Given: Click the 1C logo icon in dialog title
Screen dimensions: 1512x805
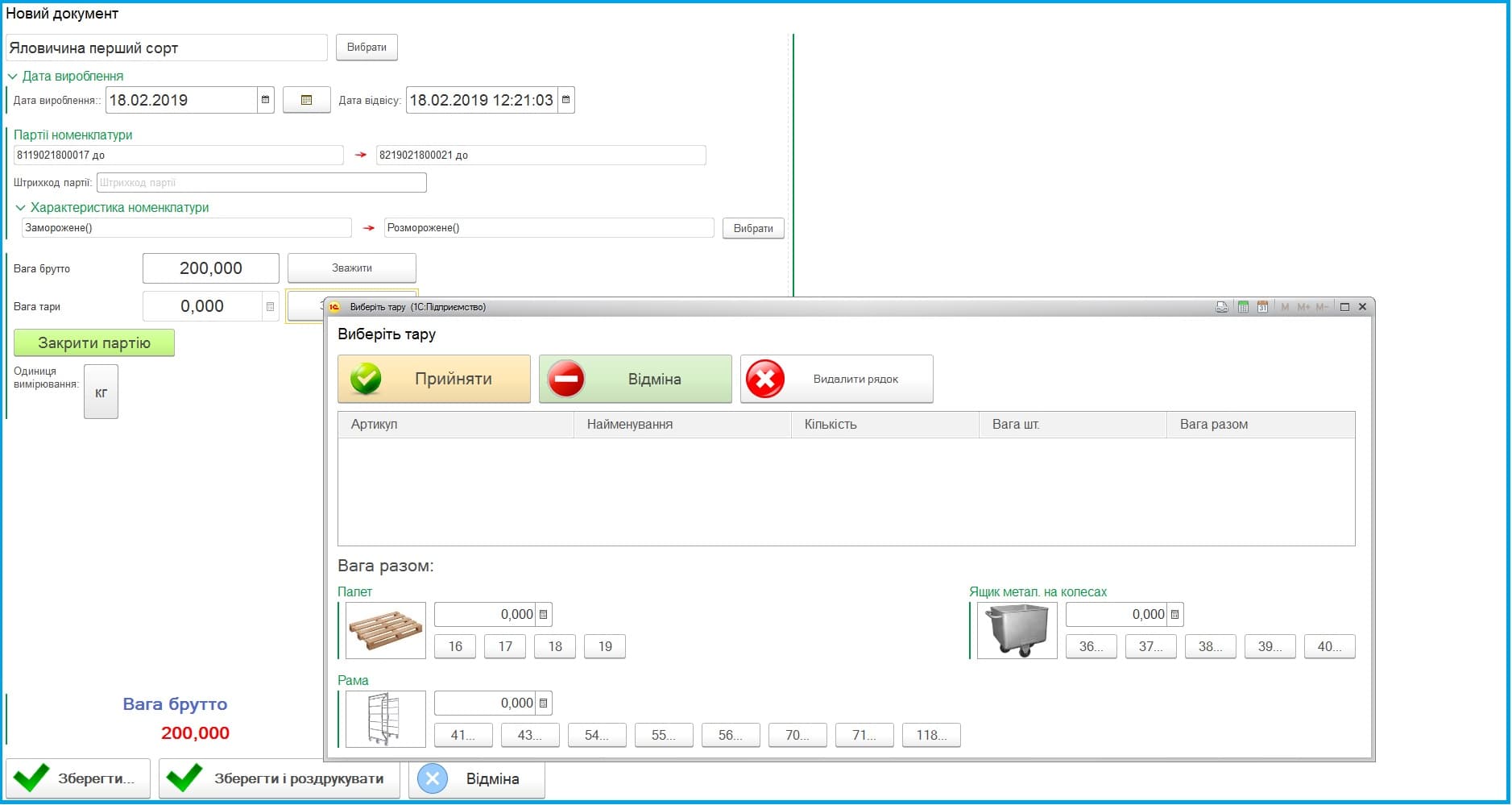Looking at the screenshot, I should [334, 307].
